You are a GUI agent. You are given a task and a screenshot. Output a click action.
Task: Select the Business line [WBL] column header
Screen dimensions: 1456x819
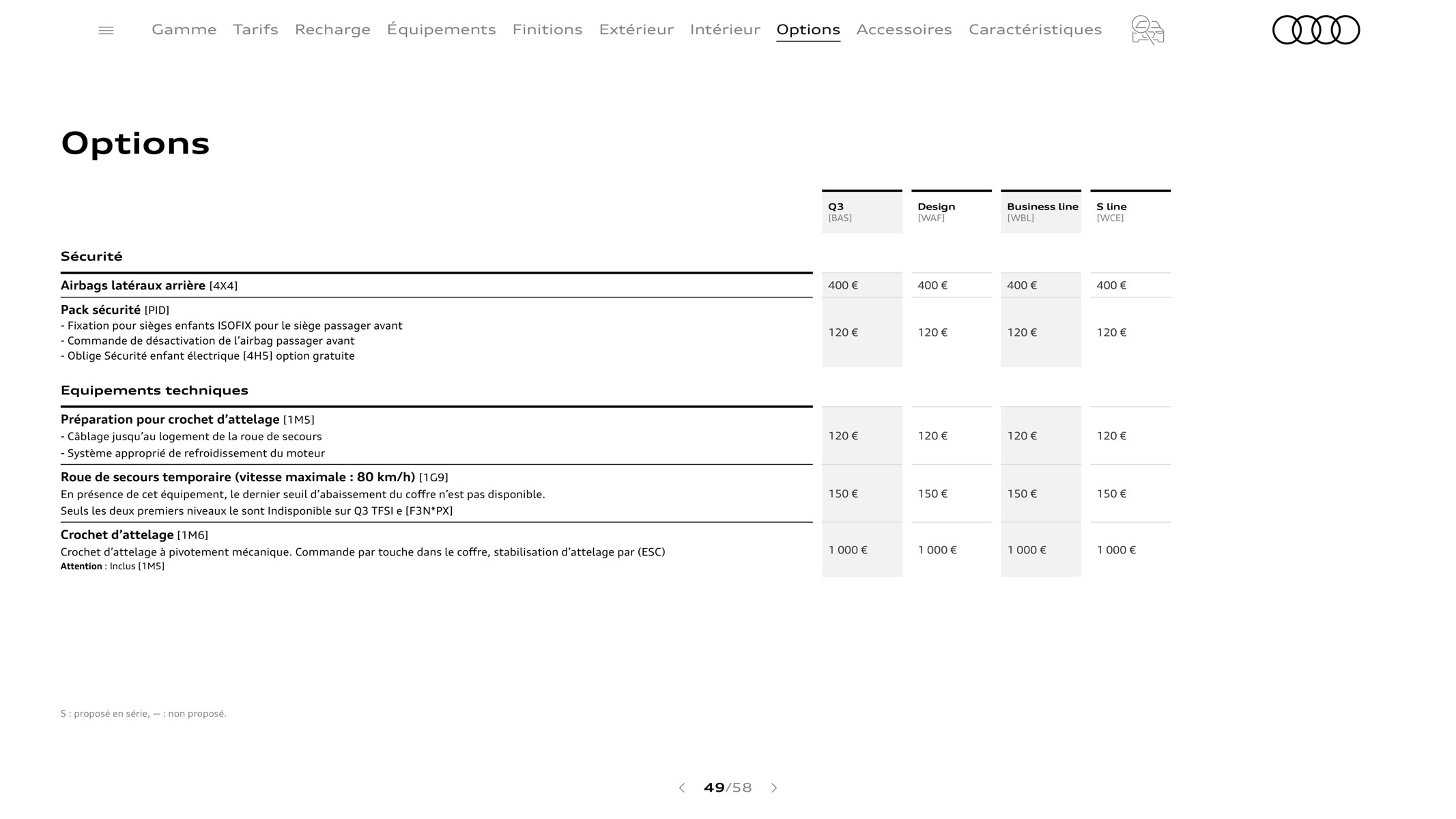pos(1041,212)
